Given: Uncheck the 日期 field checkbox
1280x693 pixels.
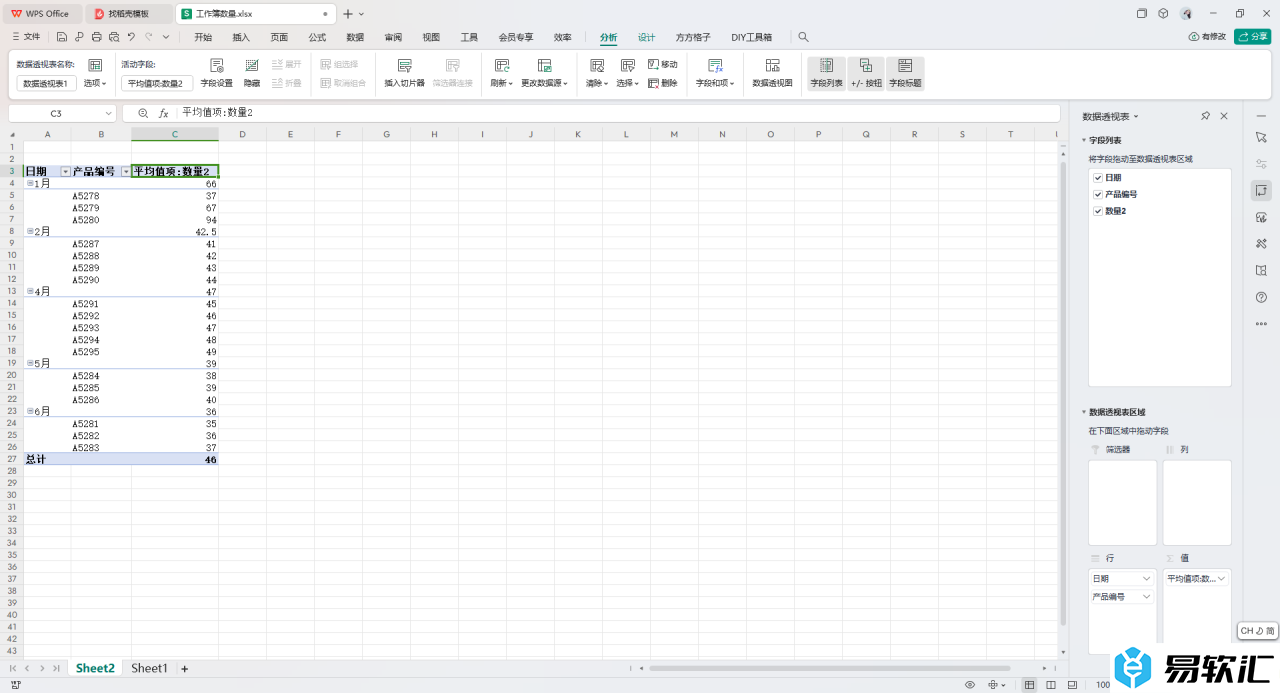Looking at the screenshot, I should pos(1098,177).
